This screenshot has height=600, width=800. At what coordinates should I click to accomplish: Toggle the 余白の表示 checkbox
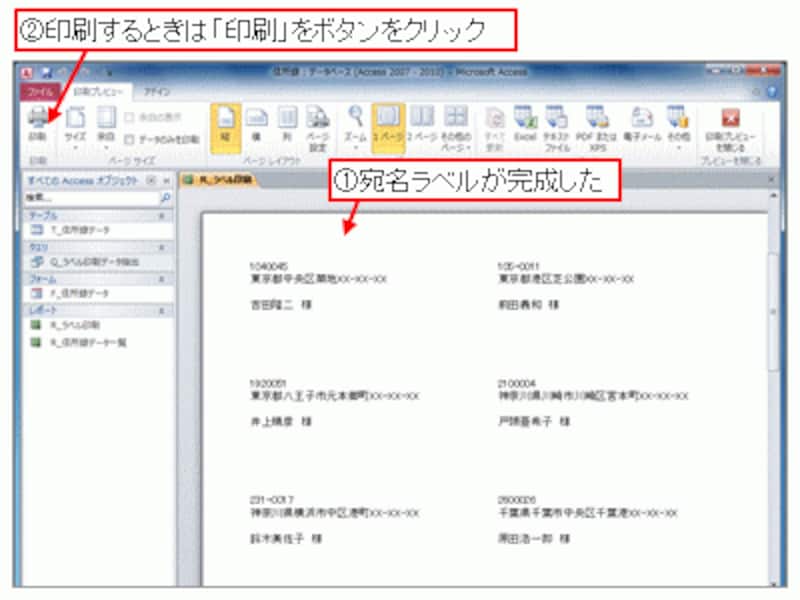[x=130, y=118]
